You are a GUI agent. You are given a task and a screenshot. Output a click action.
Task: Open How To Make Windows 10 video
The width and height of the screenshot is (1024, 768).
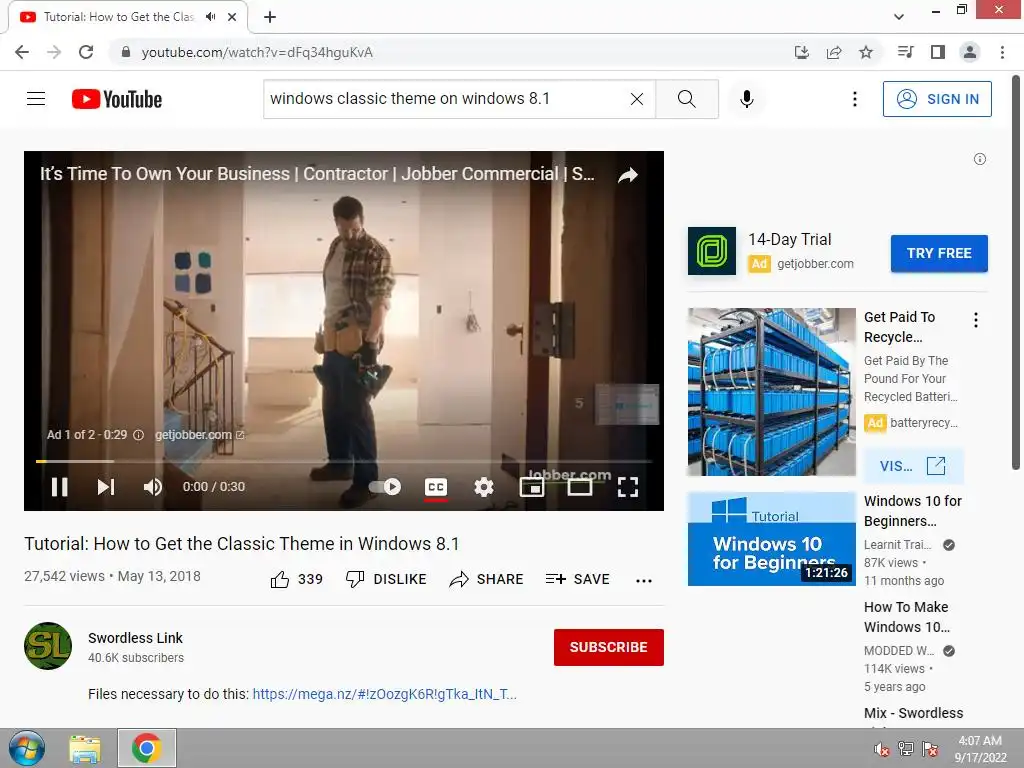(906, 616)
